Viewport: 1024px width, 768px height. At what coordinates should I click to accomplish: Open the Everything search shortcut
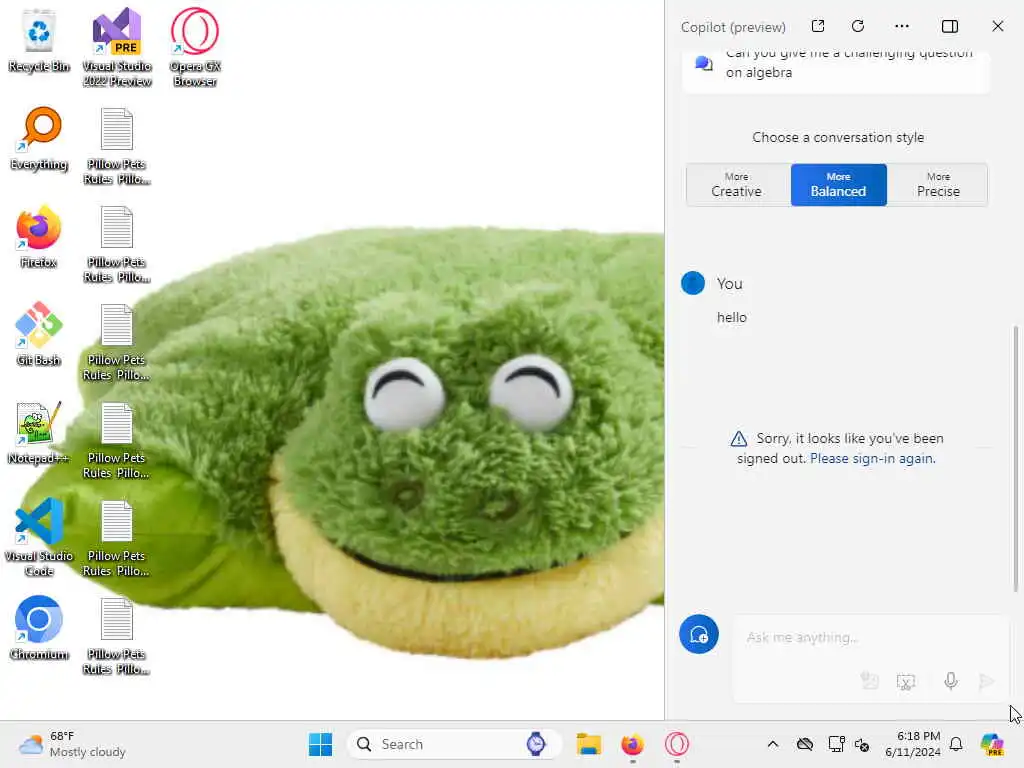[39, 139]
